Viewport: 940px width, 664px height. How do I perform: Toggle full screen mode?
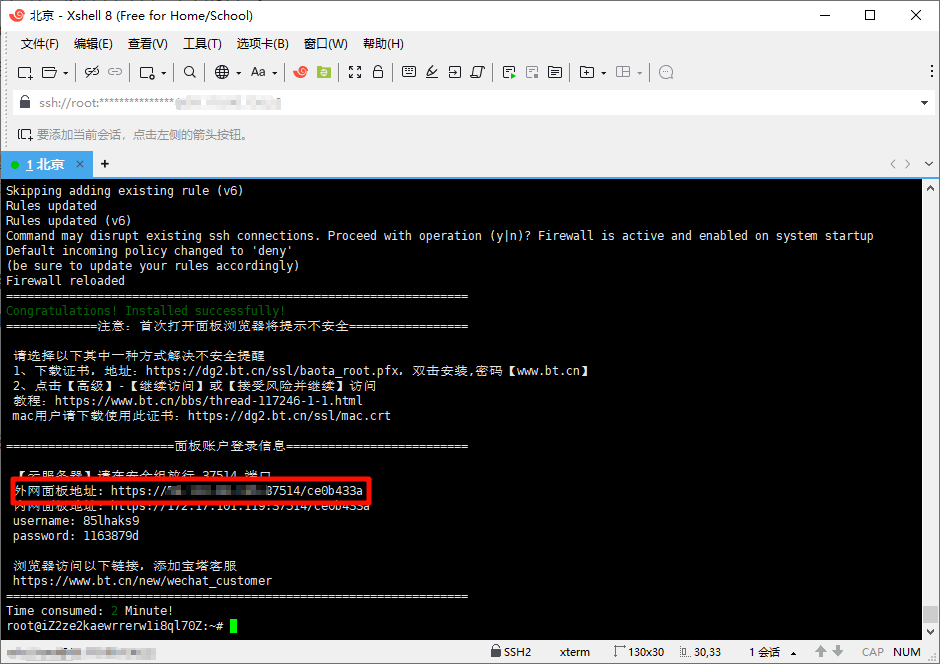(x=354, y=72)
